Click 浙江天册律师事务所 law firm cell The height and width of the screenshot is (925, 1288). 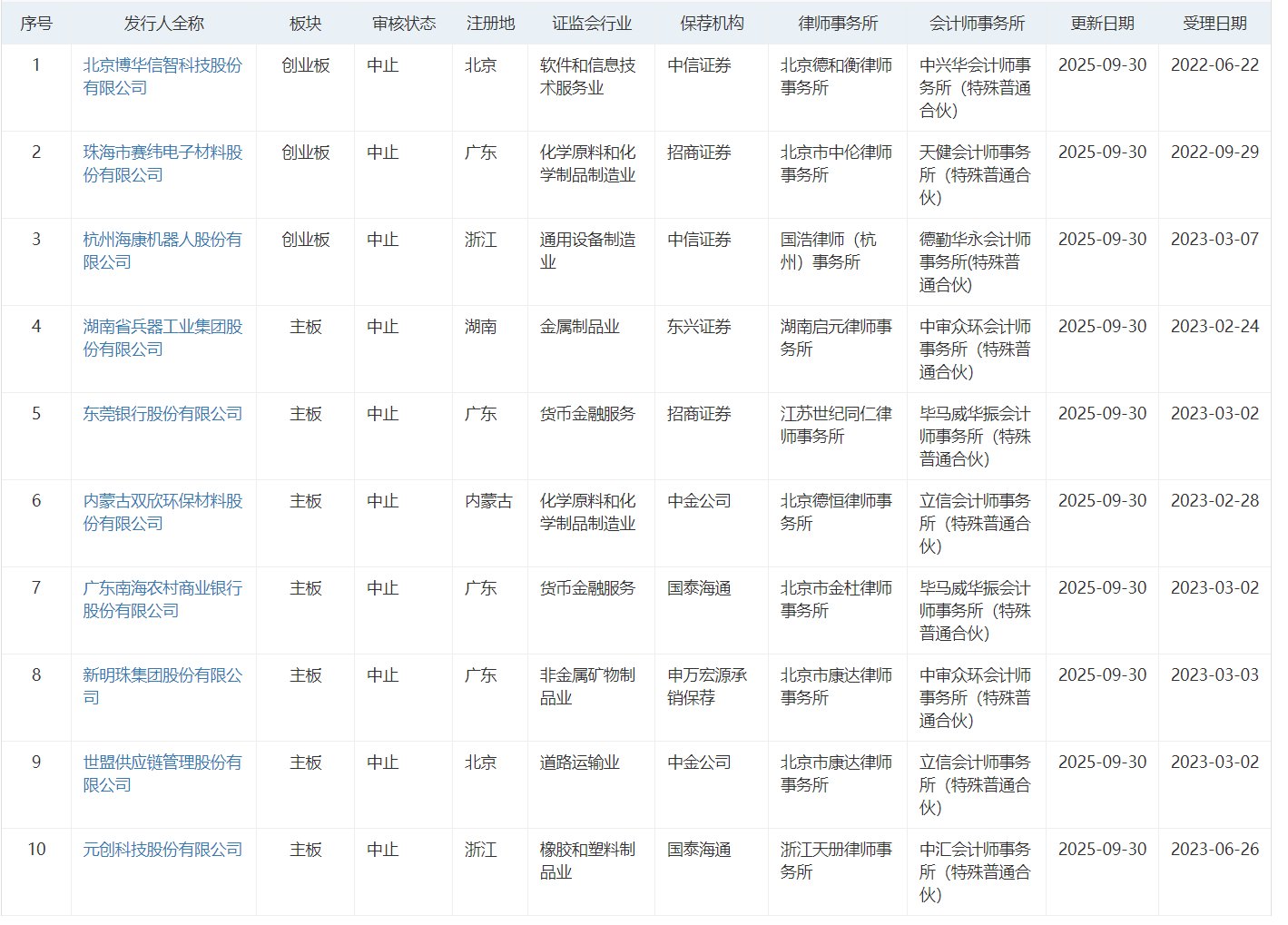836,861
